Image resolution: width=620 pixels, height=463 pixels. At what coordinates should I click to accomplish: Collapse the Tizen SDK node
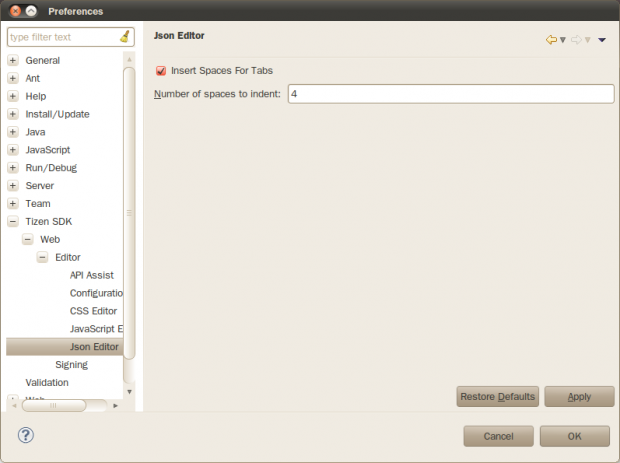tap(13, 222)
